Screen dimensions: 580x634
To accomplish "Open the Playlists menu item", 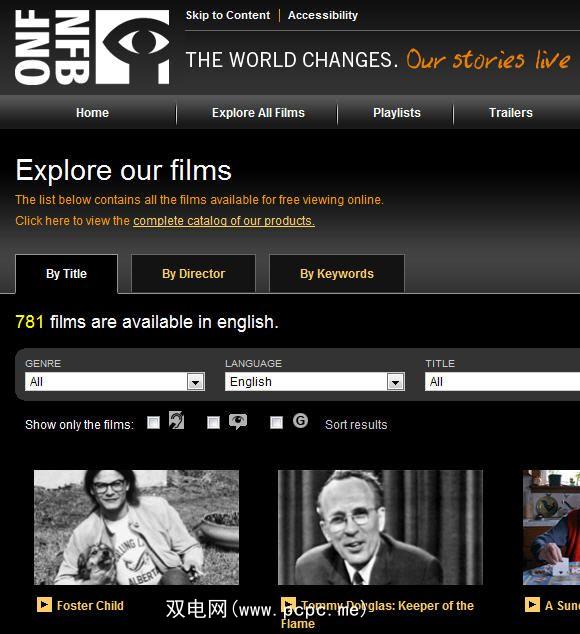I will 397,113.
